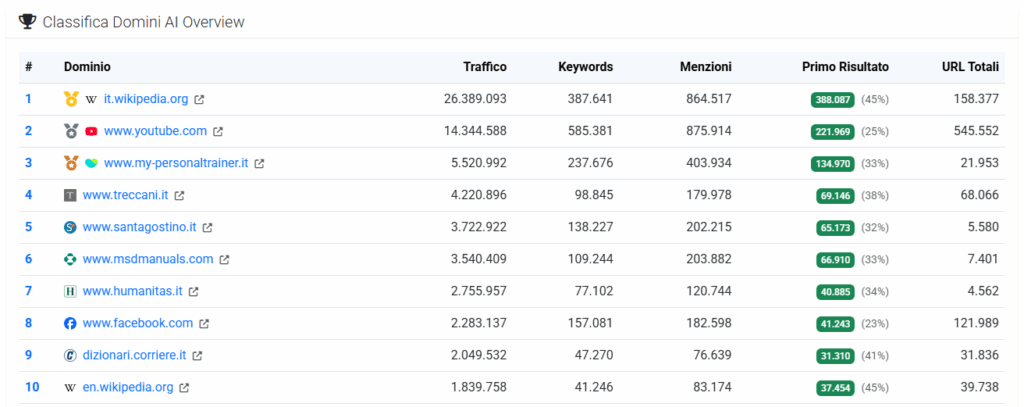Click the green 69.146 badge
Image resolution: width=1024 pixels, height=407 pixels.
(x=835, y=196)
